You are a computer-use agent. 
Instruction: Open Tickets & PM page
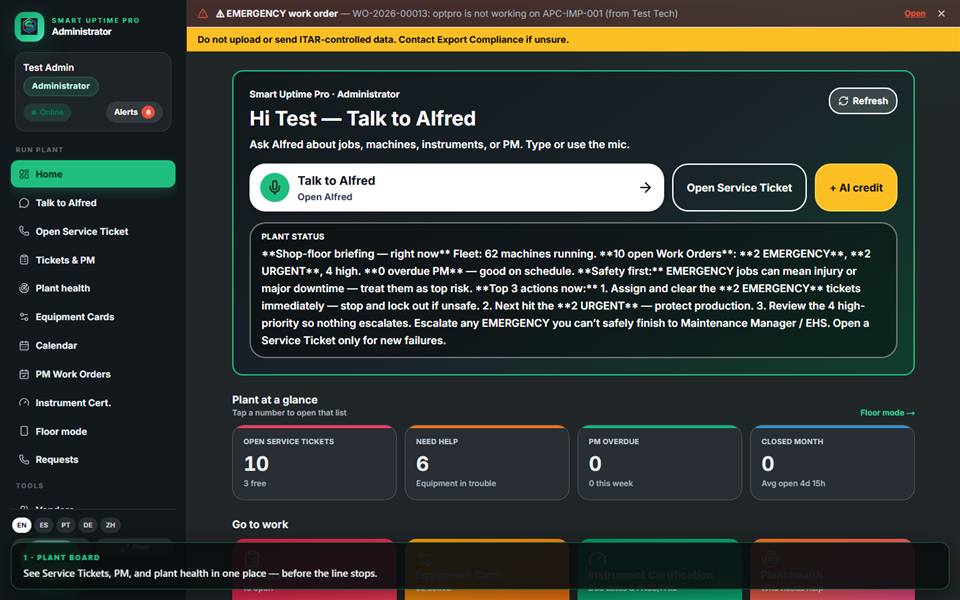(93, 260)
